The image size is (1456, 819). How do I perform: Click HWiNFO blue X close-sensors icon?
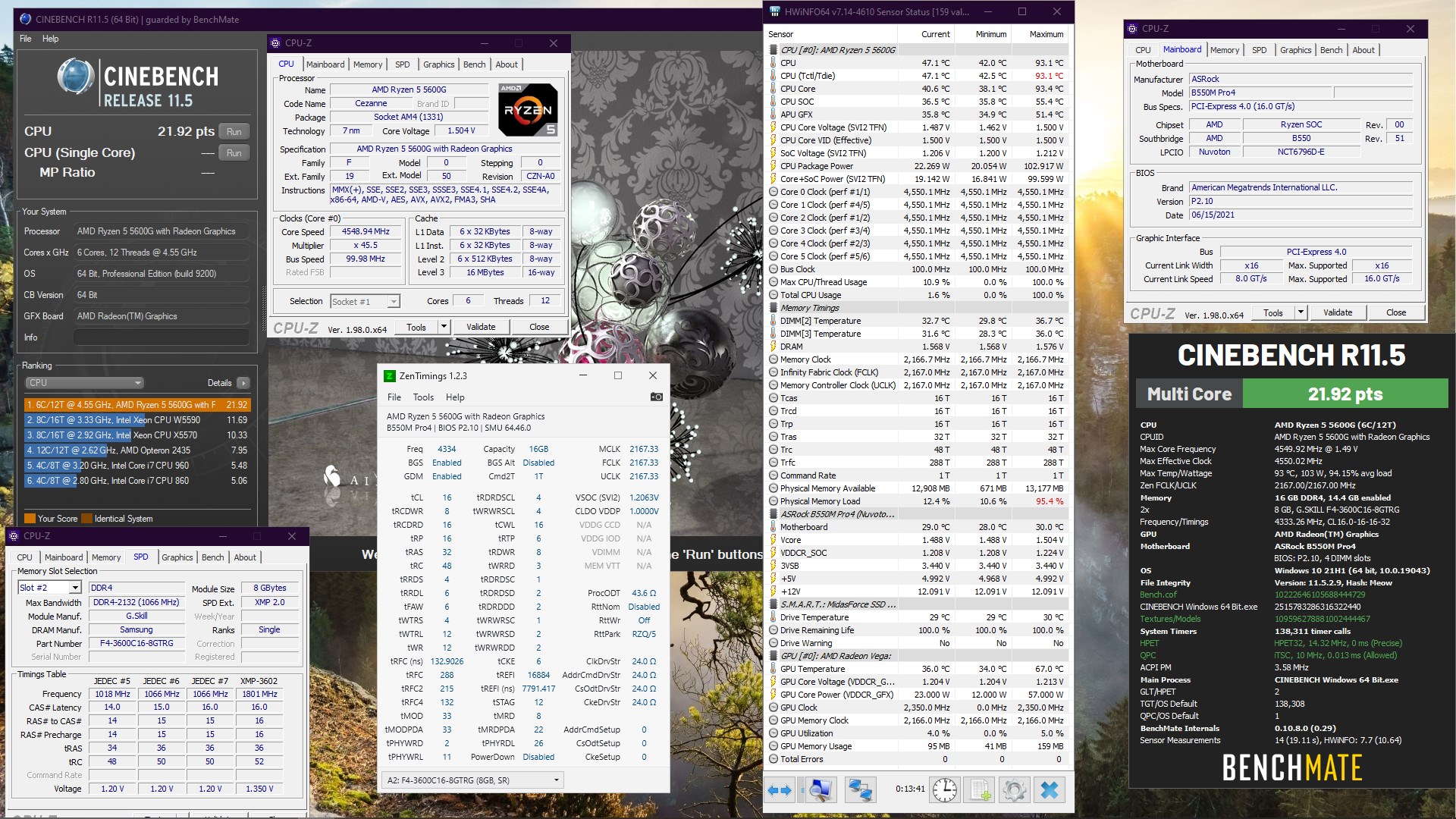[1050, 790]
